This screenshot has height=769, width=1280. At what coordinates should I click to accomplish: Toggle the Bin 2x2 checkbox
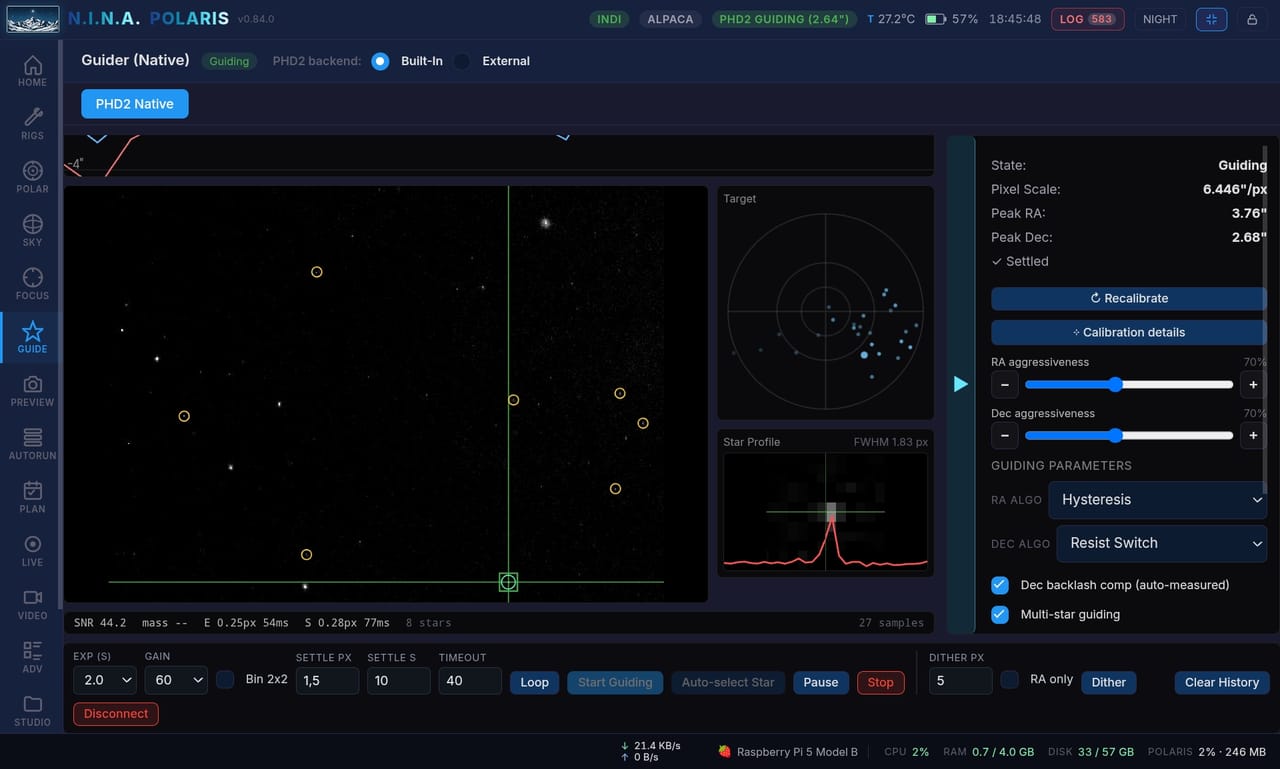point(226,679)
